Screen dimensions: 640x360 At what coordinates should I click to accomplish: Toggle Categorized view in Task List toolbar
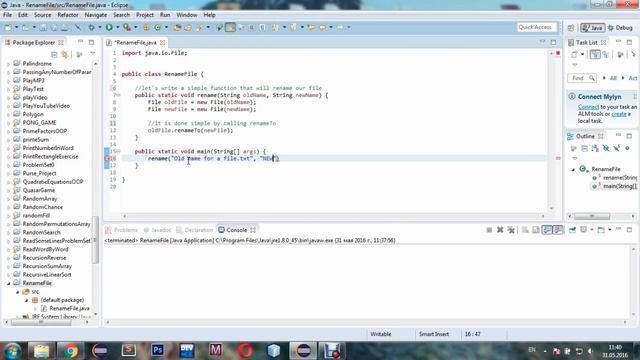click(x=595, y=54)
